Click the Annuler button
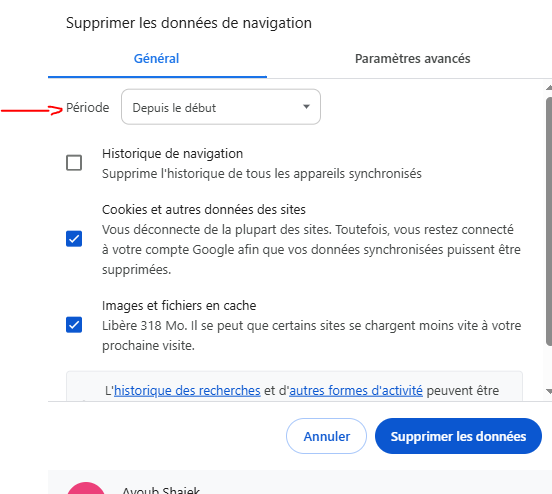This screenshot has width=552, height=494. [326, 436]
